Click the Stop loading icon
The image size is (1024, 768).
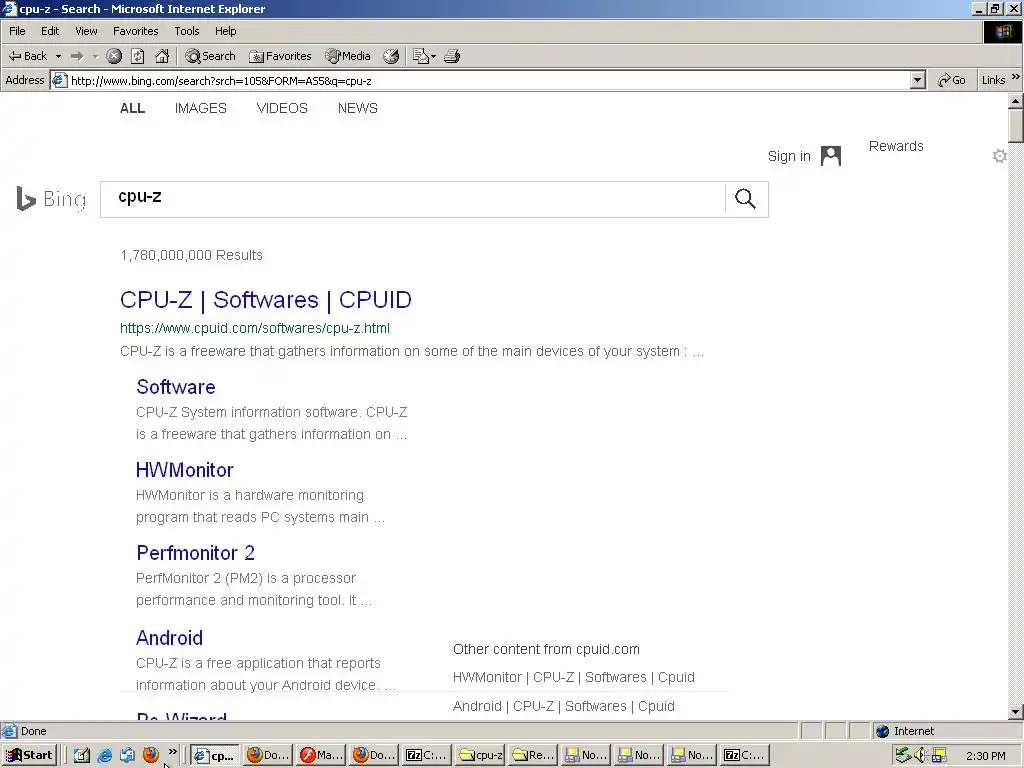(114, 56)
